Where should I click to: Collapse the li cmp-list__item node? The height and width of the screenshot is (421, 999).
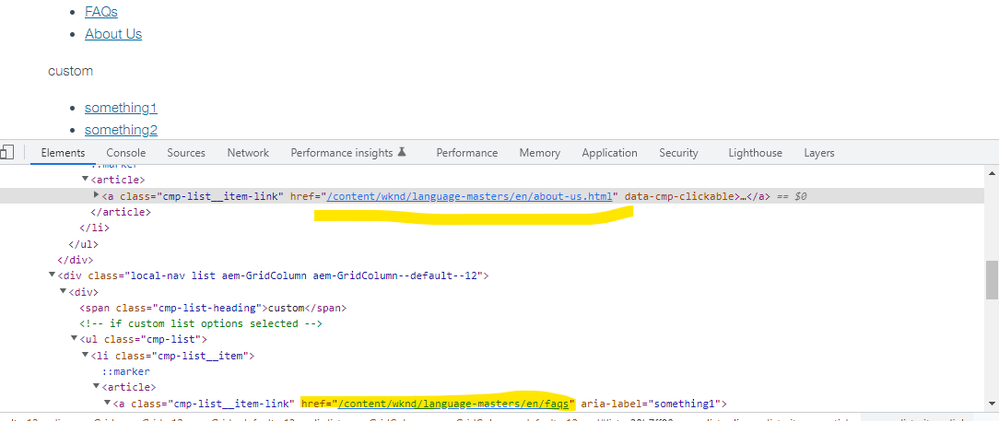[x=85, y=355]
